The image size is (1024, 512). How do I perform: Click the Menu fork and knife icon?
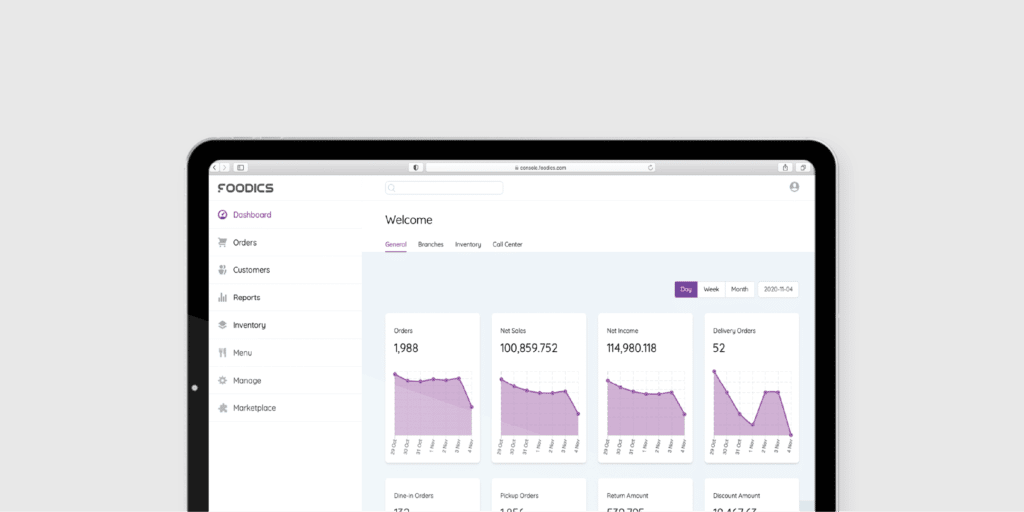pyautogui.click(x=222, y=353)
